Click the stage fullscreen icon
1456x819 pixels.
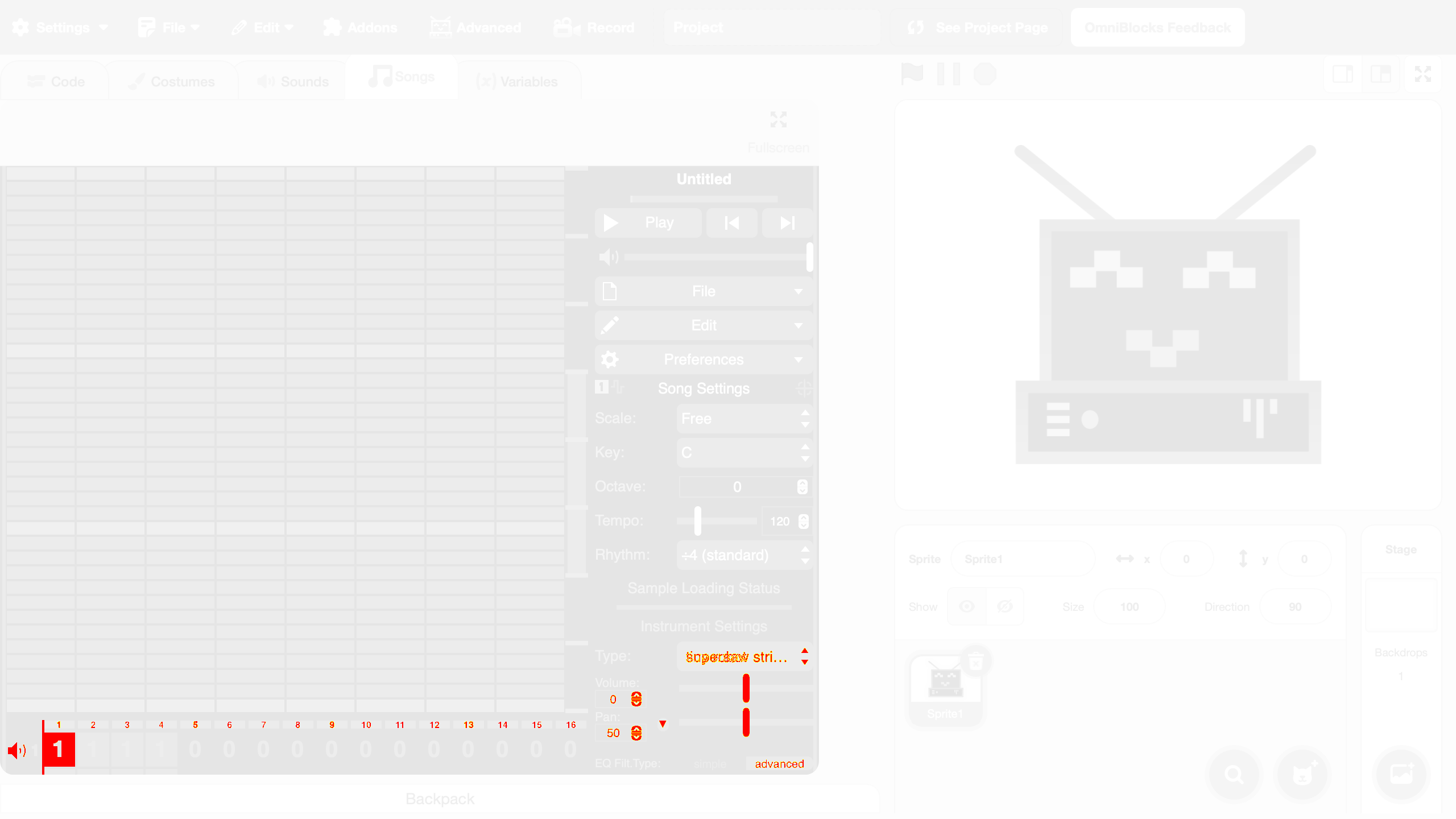1422,74
